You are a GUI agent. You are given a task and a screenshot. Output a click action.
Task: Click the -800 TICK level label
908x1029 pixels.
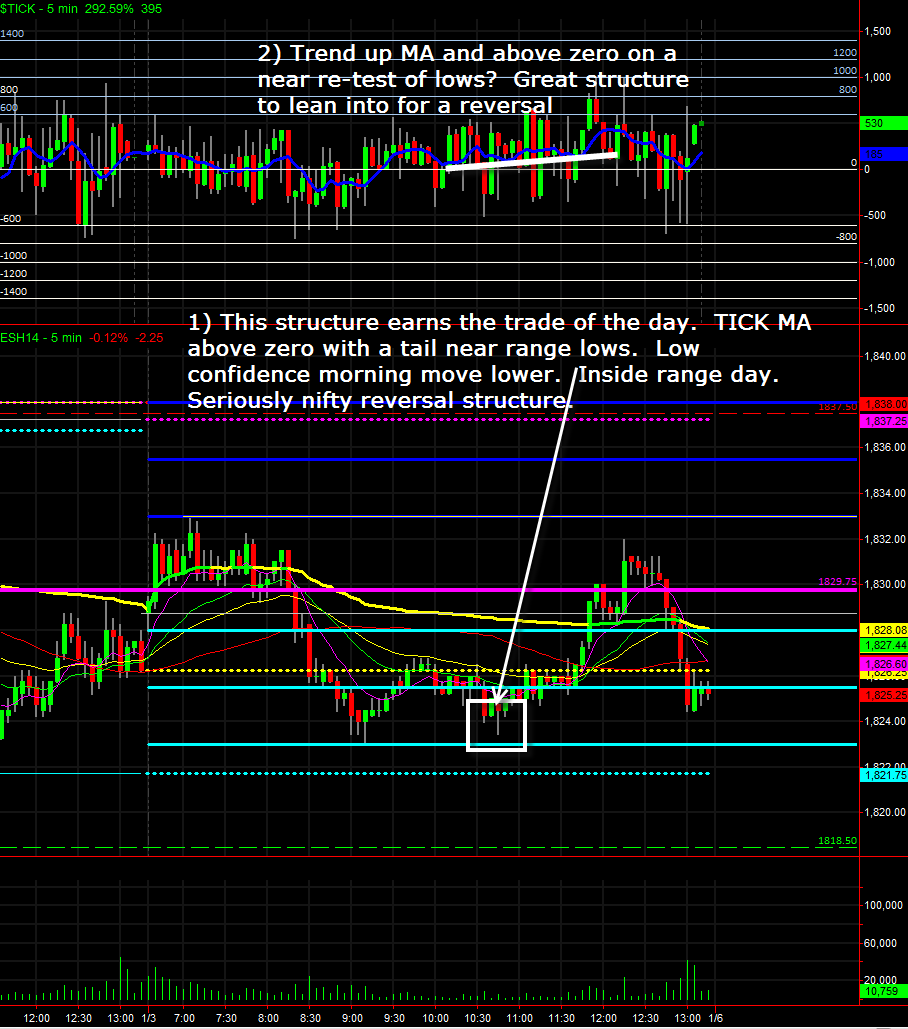[x=846, y=237]
